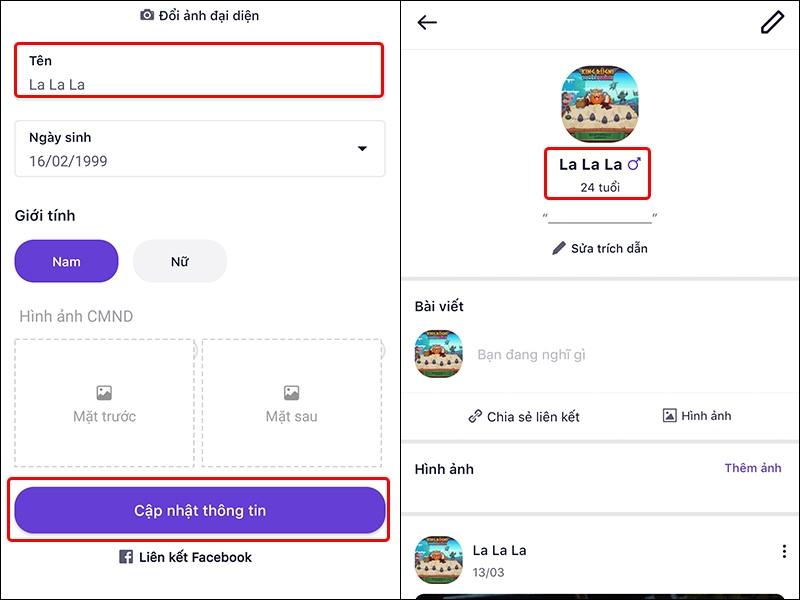Click the link icon for Chia sẻ liên kết

point(475,416)
